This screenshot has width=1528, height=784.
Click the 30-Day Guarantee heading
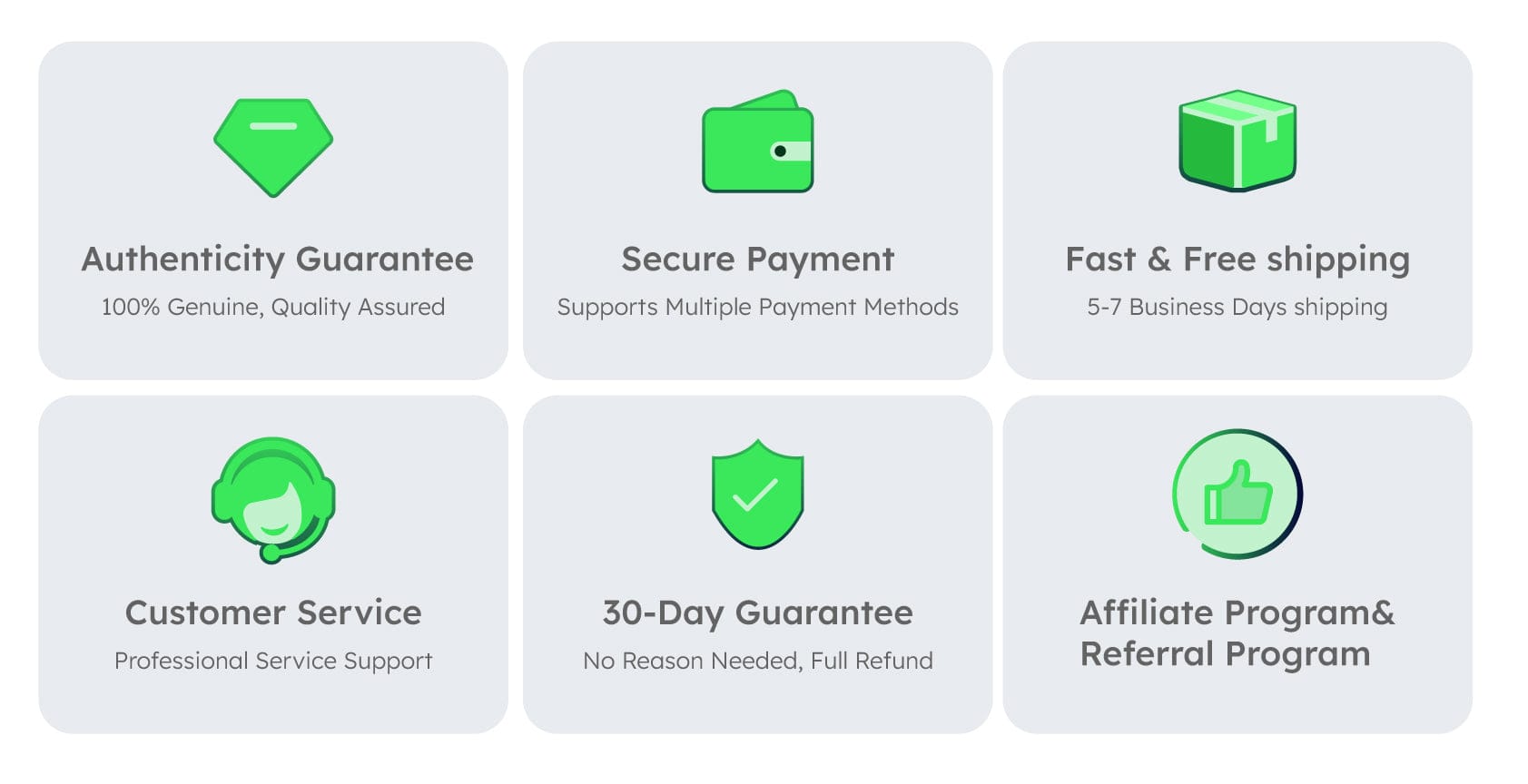point(757,613)
